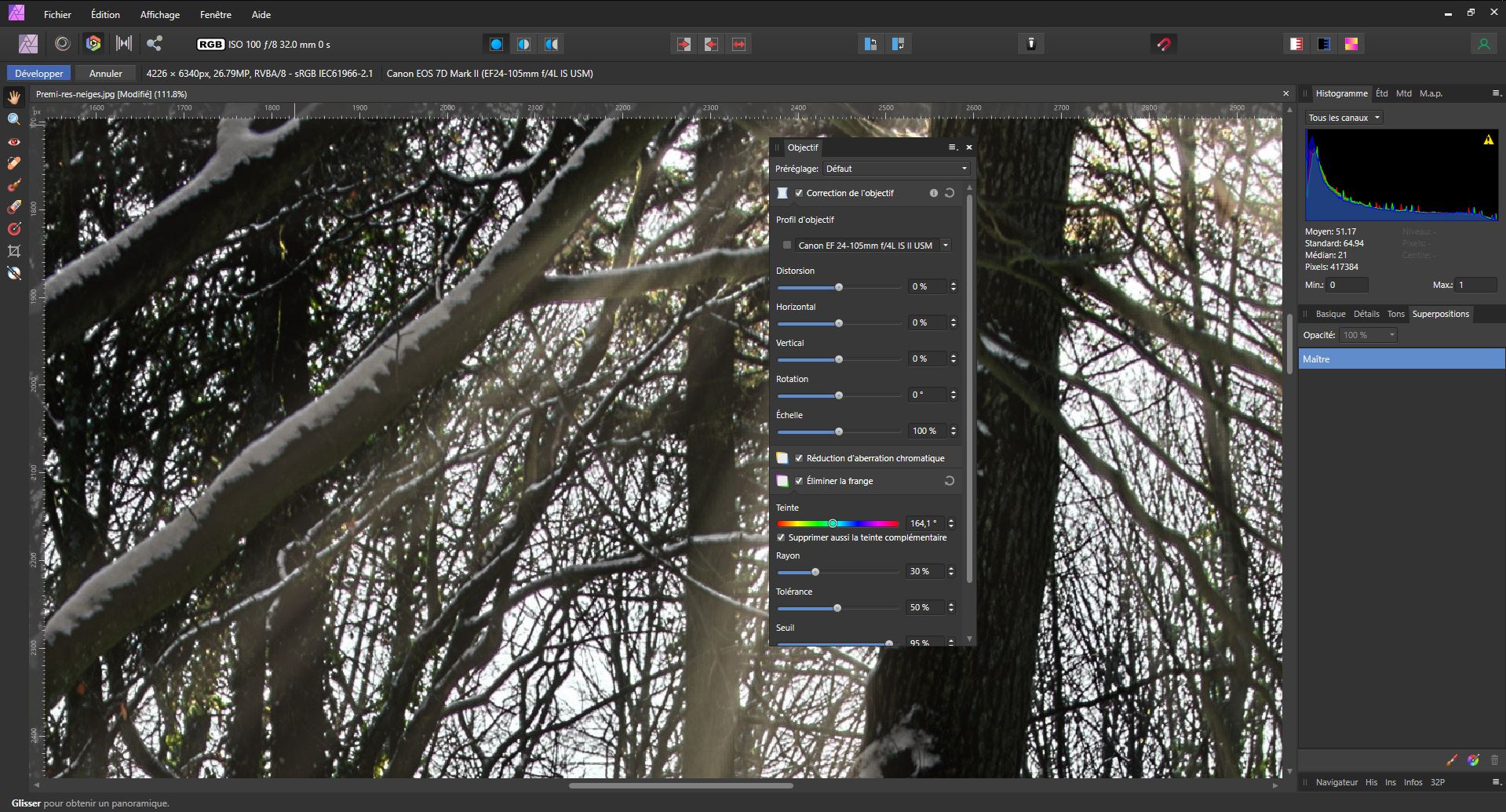Screen dimensions: 1506x812
Task: Click the overlay gradient icon in Superpositions panel
Action: click(x=1473, y=759)
